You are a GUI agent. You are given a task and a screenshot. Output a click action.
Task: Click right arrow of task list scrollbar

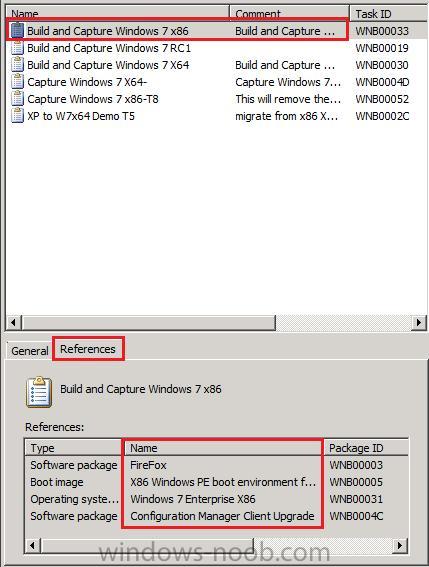click(419, 322)
